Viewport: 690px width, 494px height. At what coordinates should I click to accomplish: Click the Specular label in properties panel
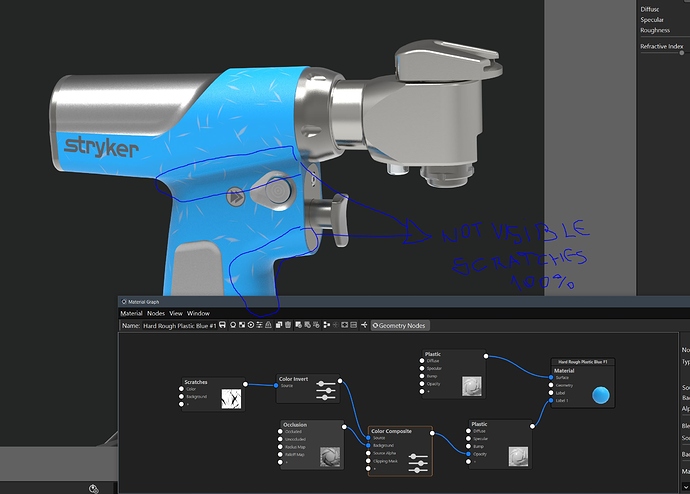(652, 20)
